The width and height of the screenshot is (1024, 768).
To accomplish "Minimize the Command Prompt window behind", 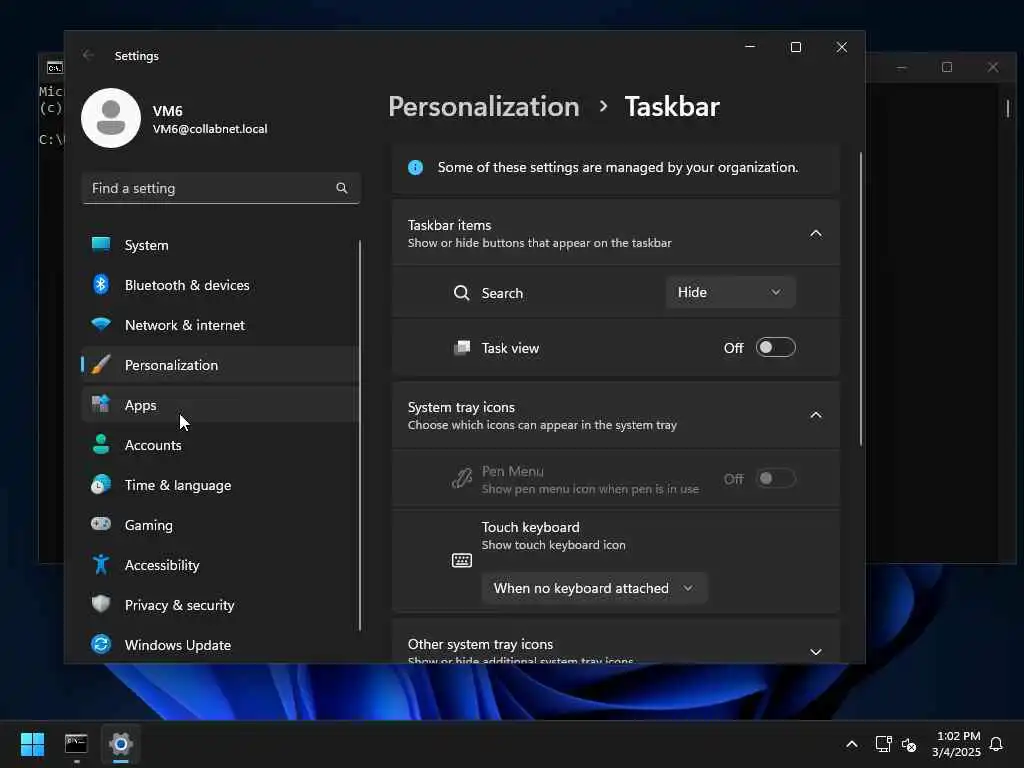I will click(x=901, y=67).
